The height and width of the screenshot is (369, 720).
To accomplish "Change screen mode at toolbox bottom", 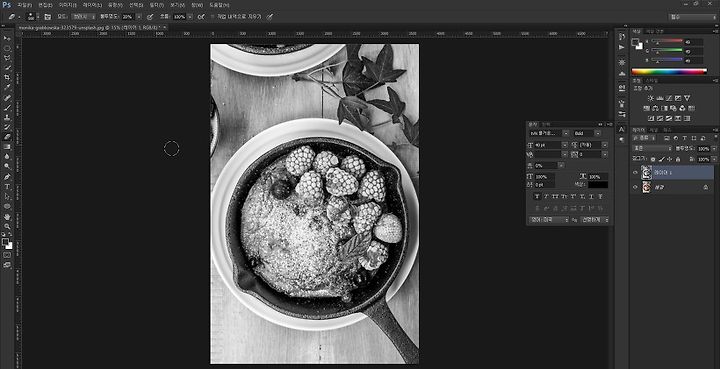I will tap(7, 265).
